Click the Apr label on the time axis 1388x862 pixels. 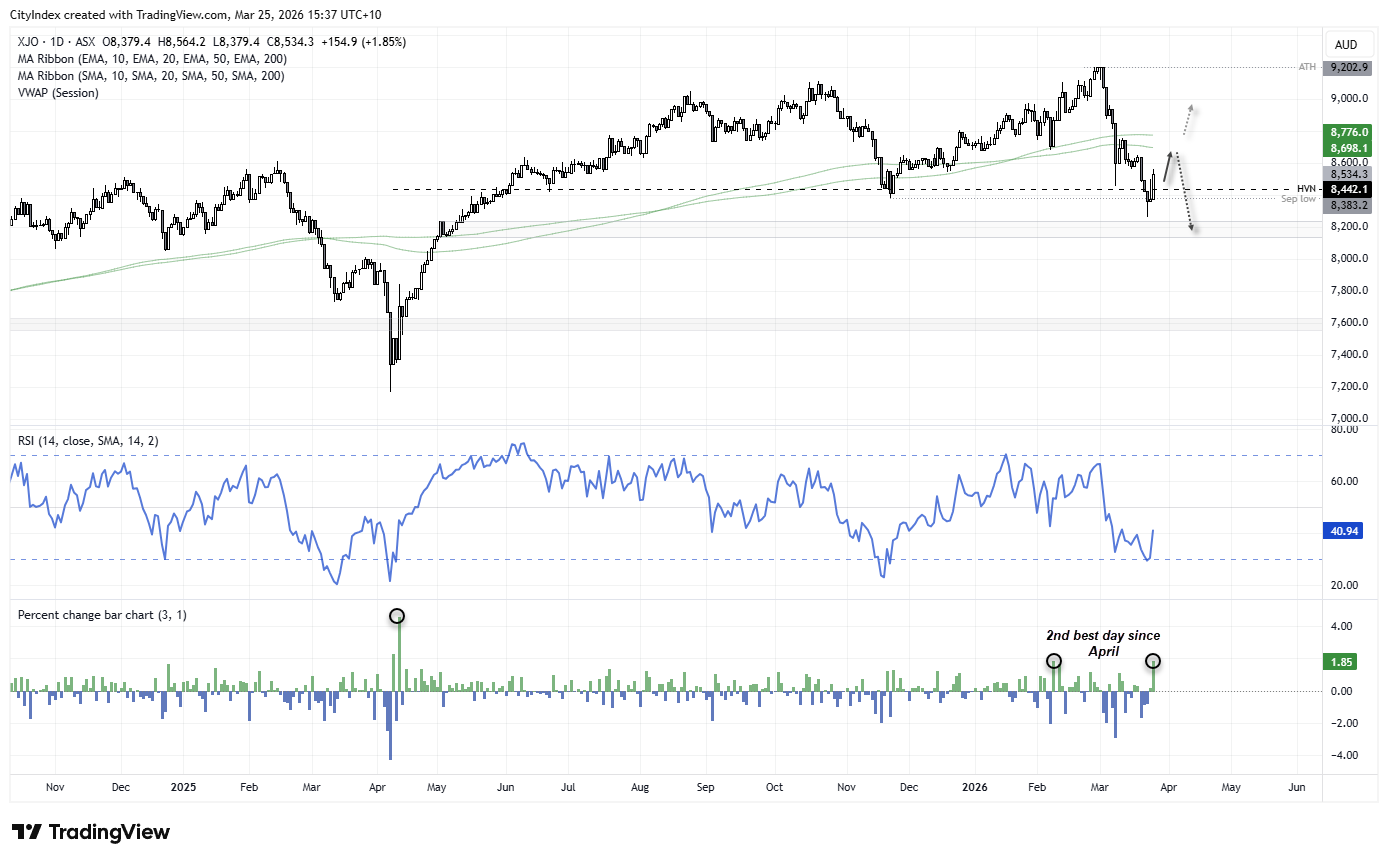point(377,788)
